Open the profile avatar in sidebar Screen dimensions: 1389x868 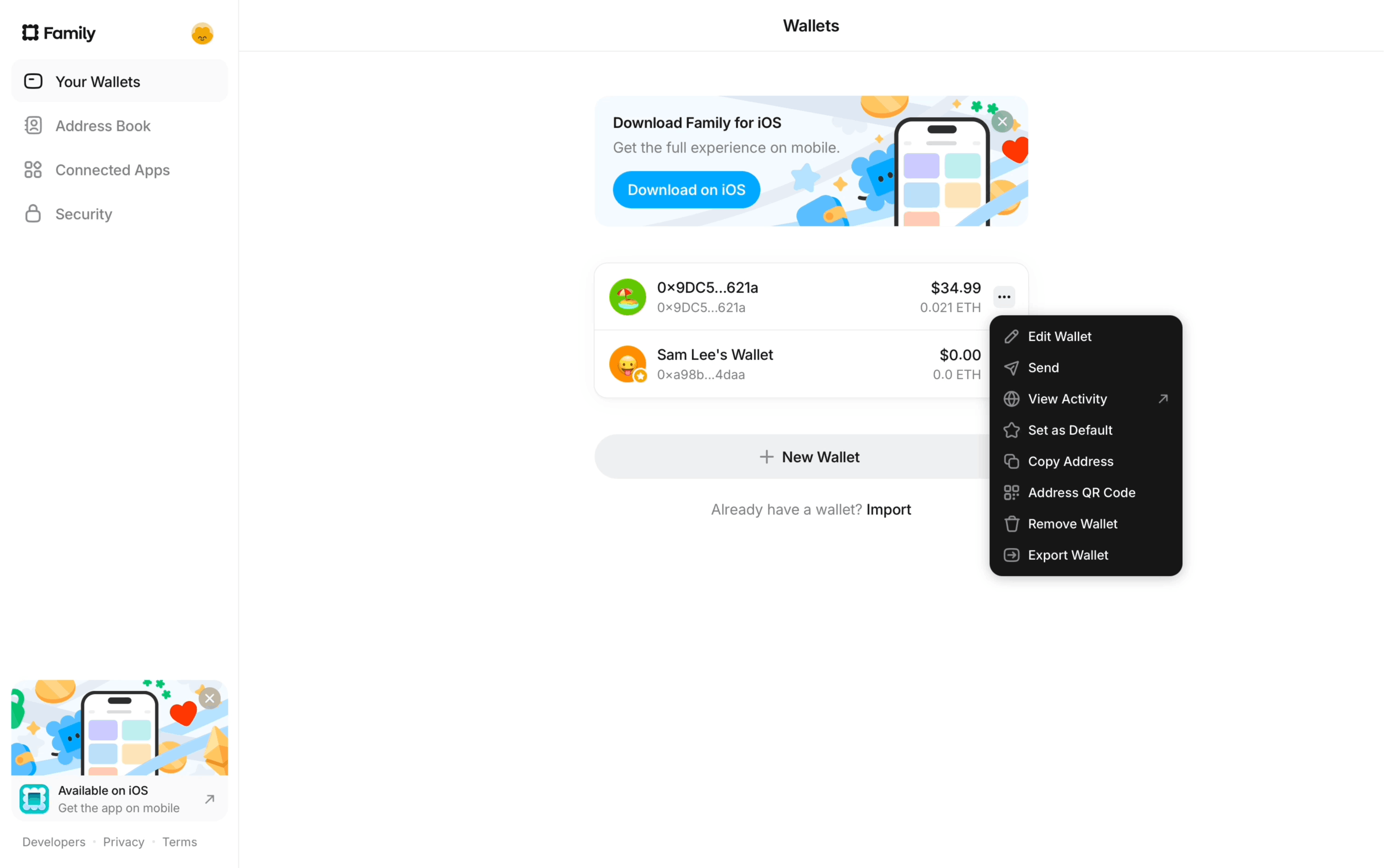pos(203,34)
